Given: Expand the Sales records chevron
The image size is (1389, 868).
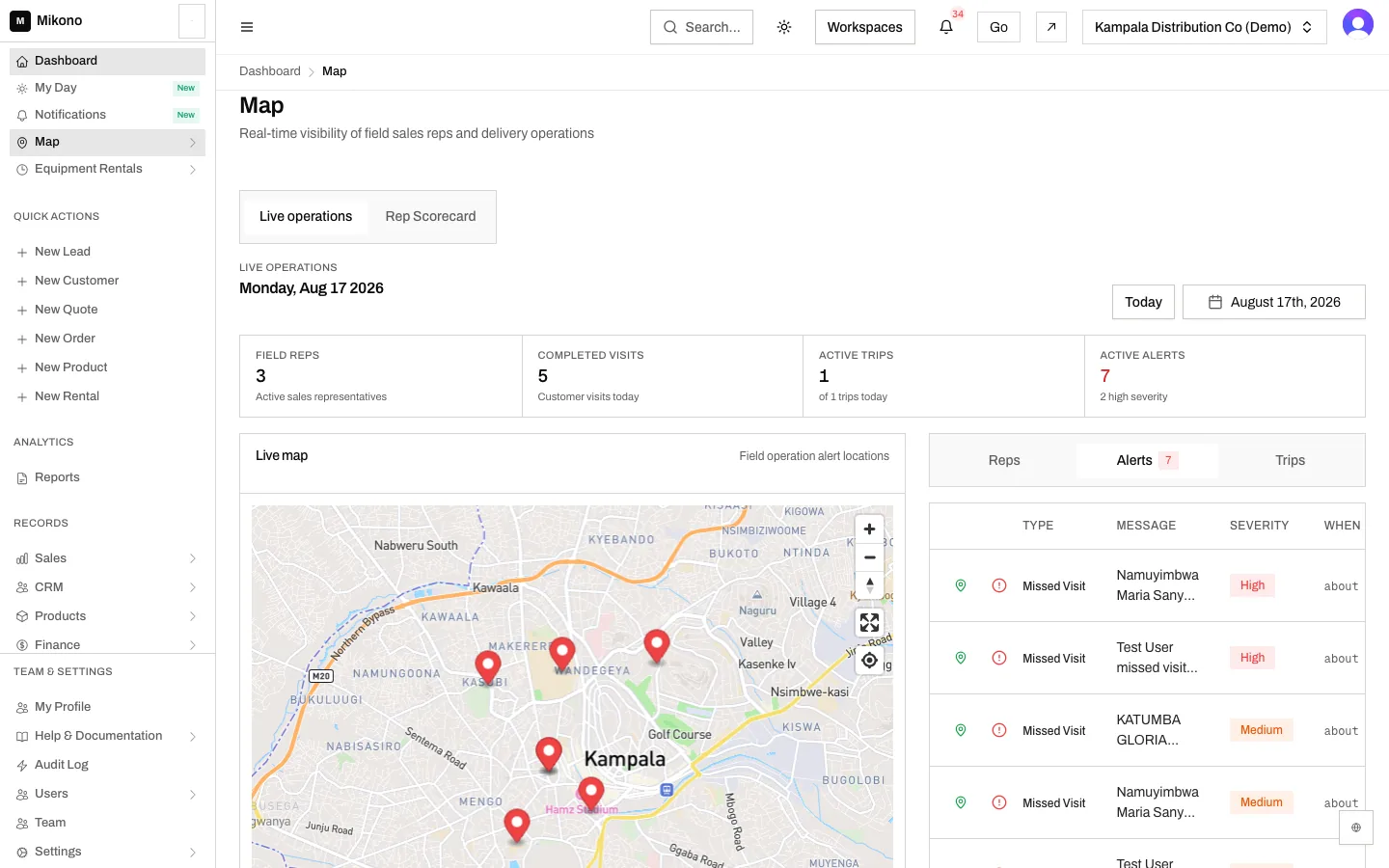Looking at the screenshot, I should click(x=193, y=558).
